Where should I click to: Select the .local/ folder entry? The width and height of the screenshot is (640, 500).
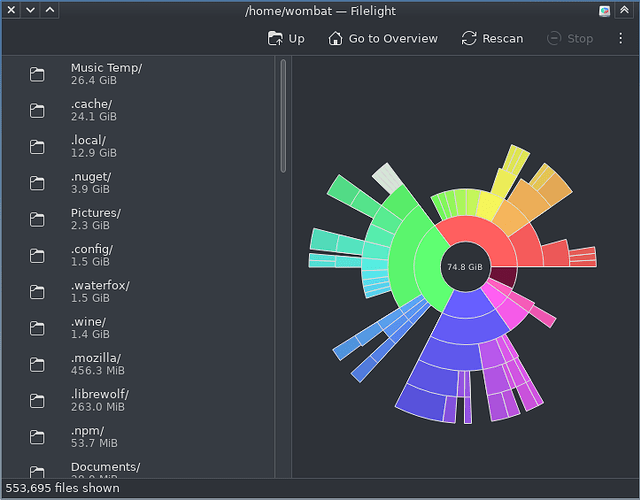[93, 147]
